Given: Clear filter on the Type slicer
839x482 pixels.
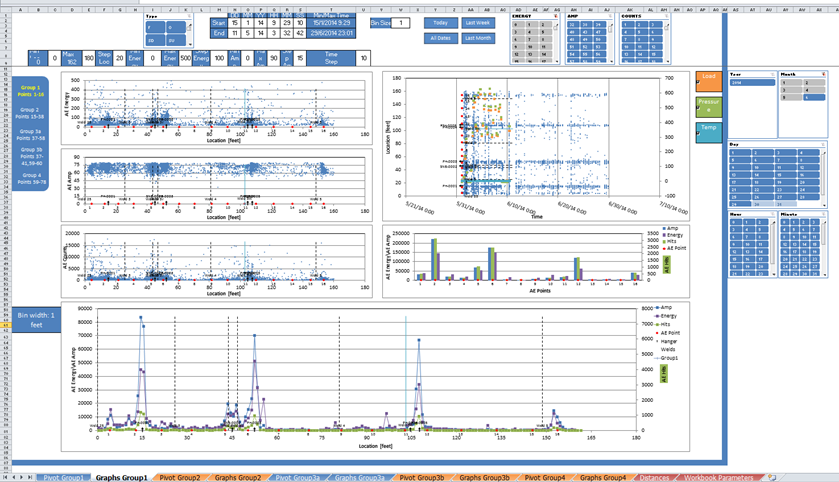Looking at the screenshot, I should (189, 17).
